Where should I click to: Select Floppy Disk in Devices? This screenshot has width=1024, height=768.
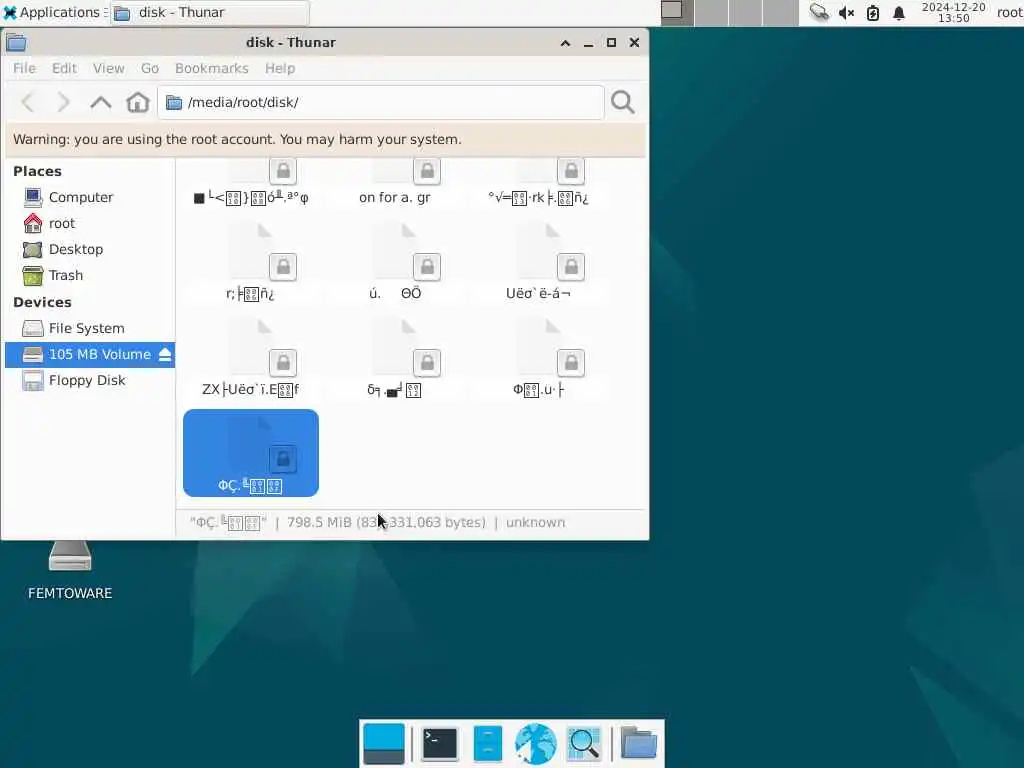(90, 381)
